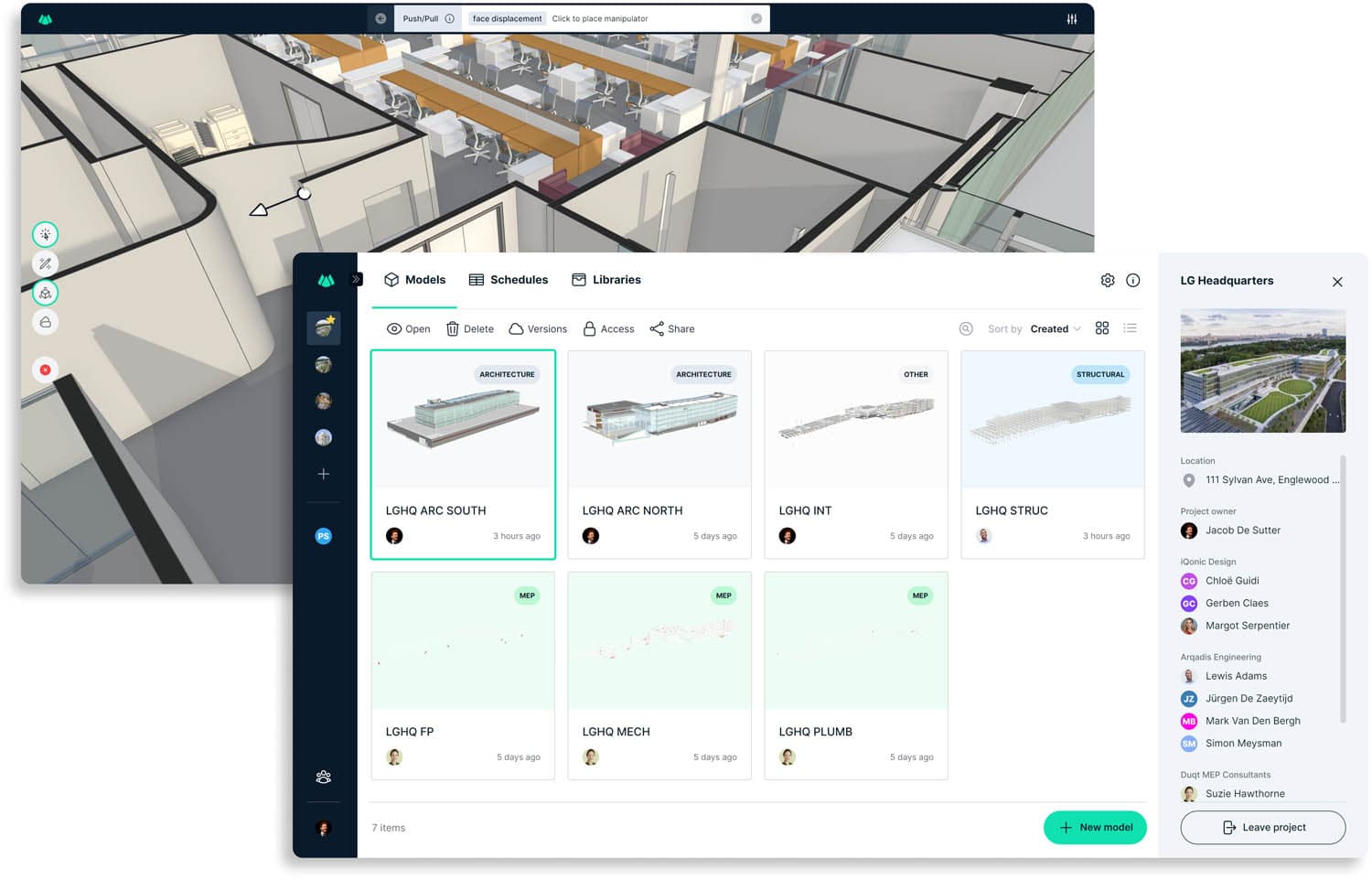This screenshot has height=880, width=1372.
Task: Expand the sidebar with the chevron arrow
Action: (x=357, y=279)
